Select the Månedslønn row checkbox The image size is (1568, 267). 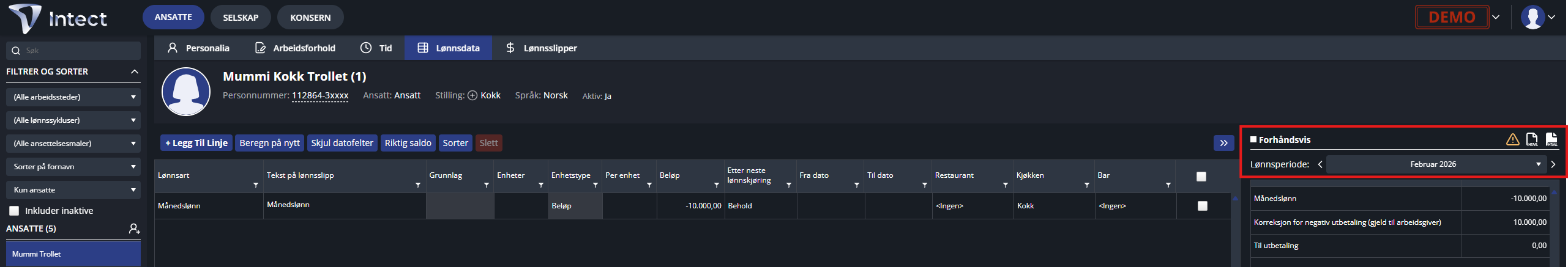pos(1203,206)
